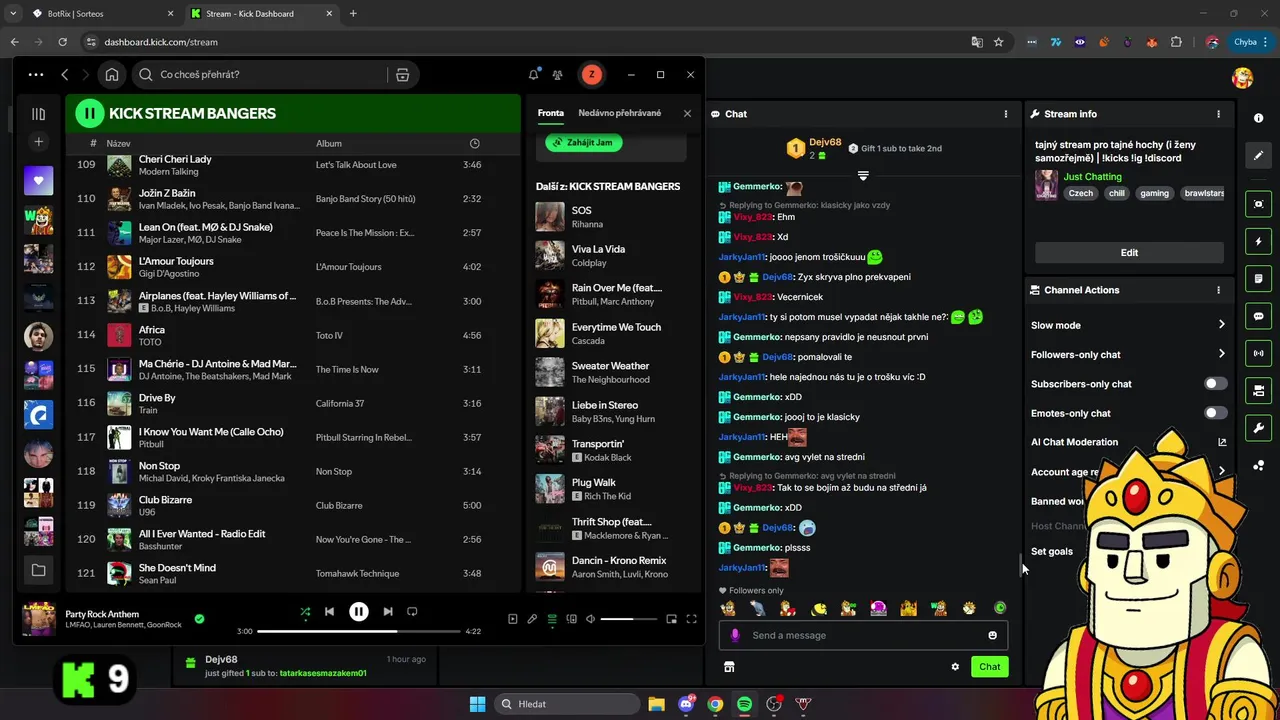Screen dimensions: 1280x720
Task: Open Liked Songs heart tile in sidebar
Action: (38, 180)
